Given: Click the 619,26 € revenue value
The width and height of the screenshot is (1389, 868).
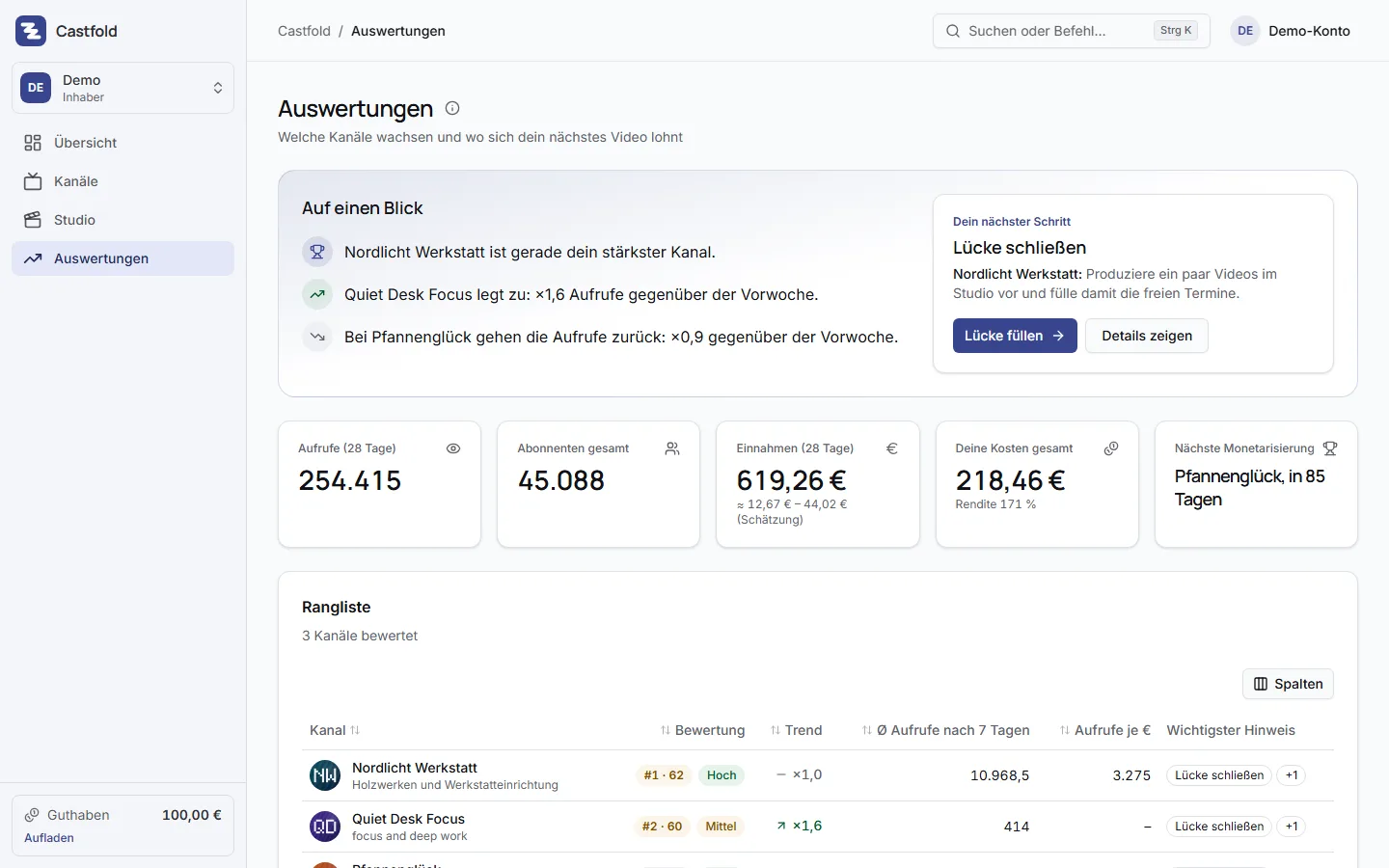Looking at the screenshot, I should [x=792, y=480].
